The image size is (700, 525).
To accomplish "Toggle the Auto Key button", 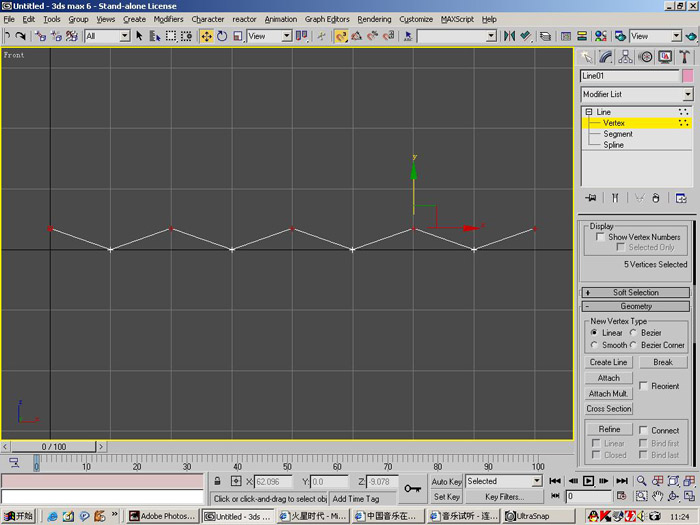I will [446, 481].
